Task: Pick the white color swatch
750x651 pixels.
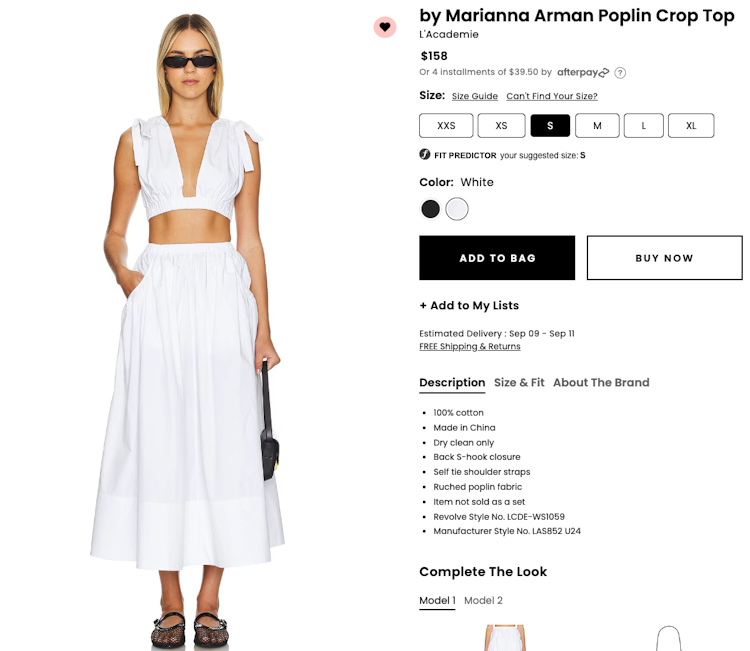Action: [x=457, y=209]
